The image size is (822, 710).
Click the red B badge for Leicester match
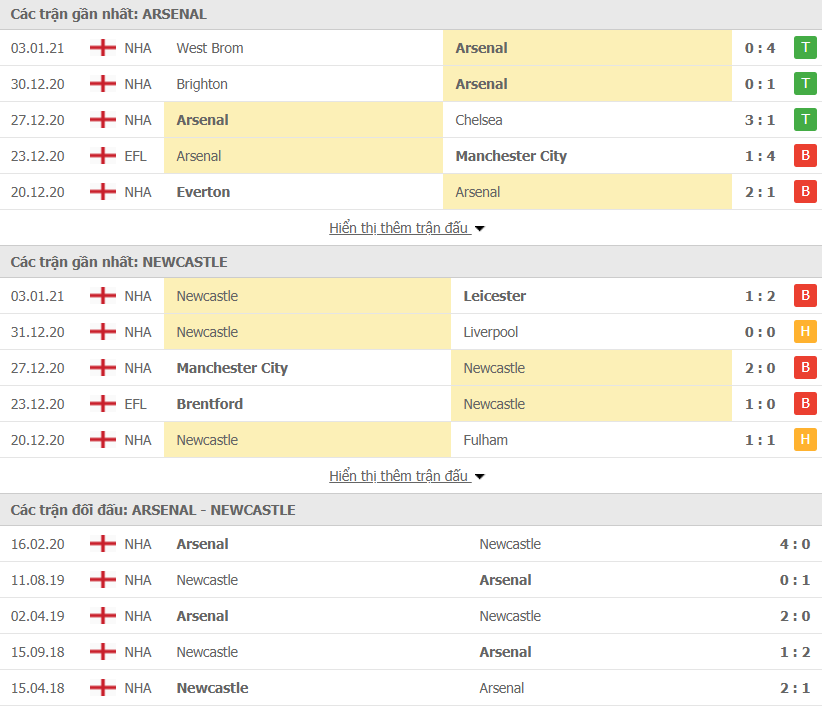tap(805, 296)
